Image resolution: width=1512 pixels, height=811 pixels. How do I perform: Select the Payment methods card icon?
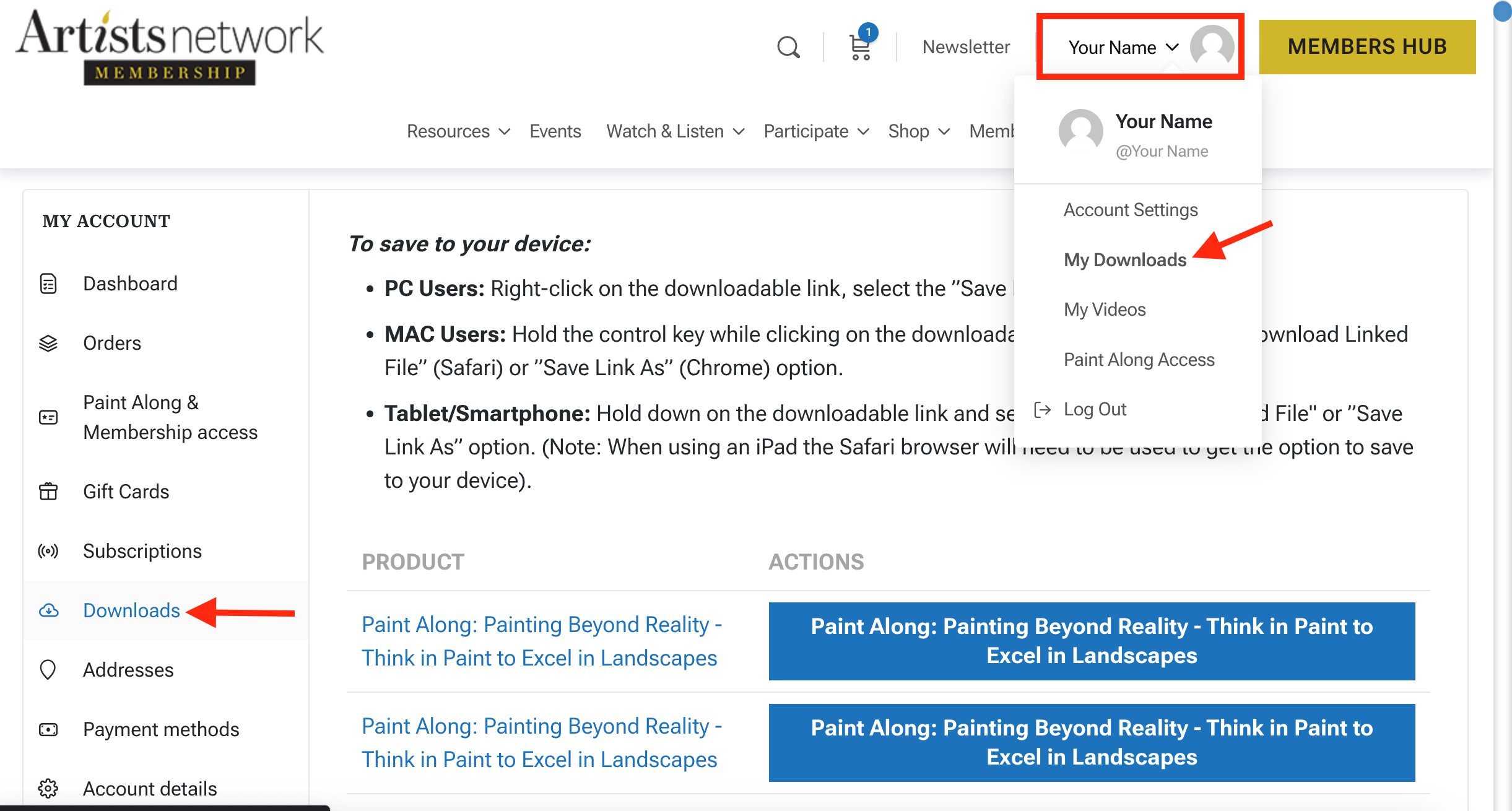48,729
